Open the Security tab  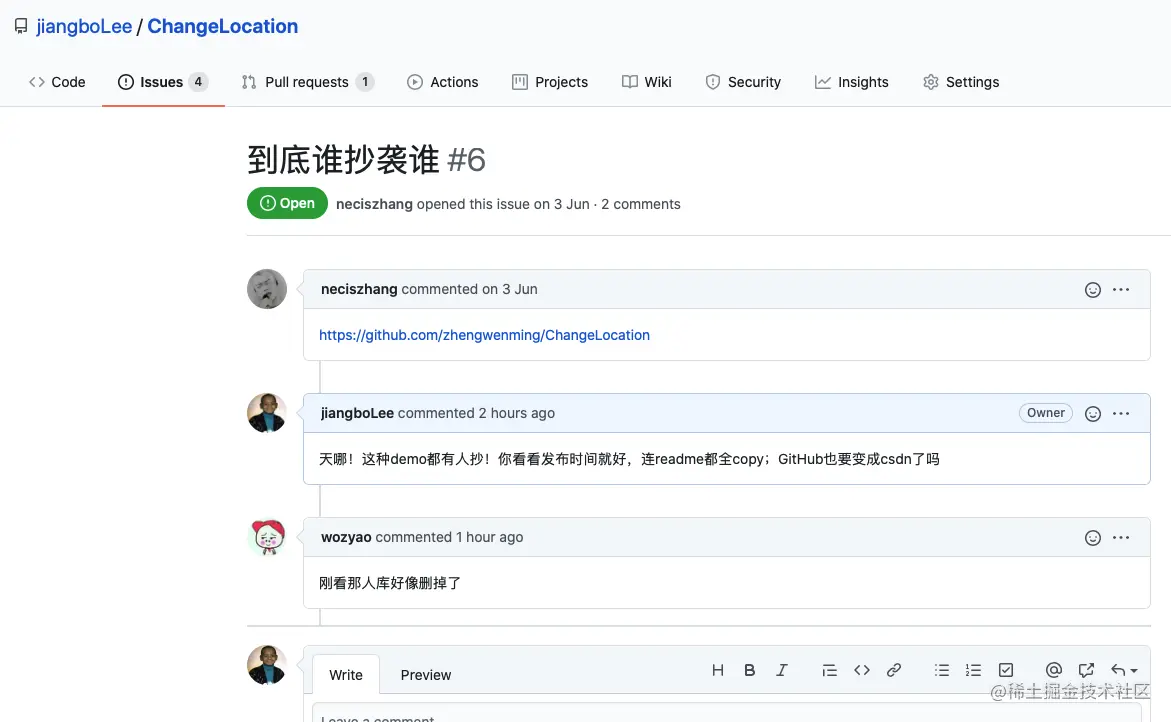pos(743,82)
